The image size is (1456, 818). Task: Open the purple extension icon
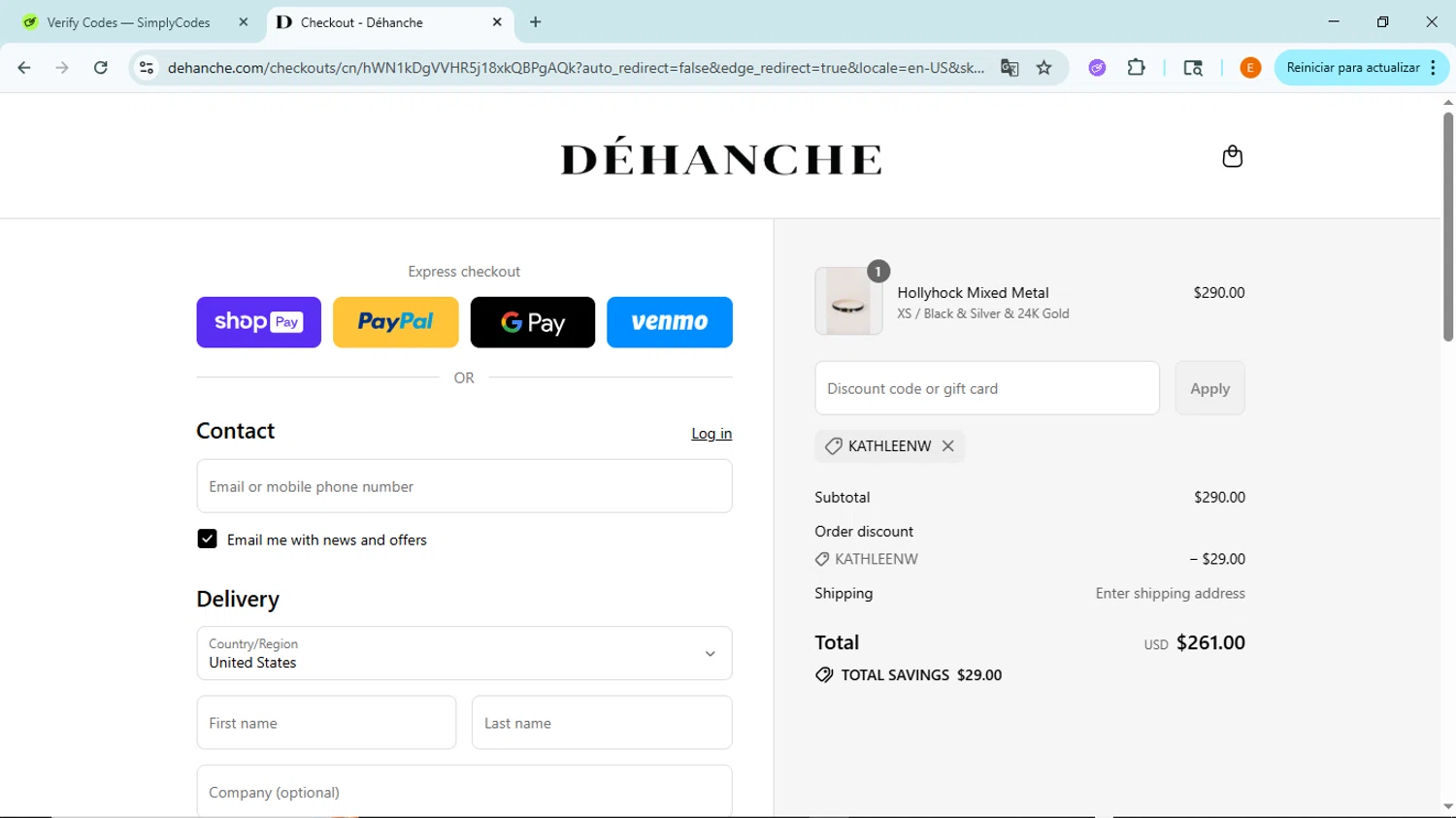click(x=1097, y=68)
